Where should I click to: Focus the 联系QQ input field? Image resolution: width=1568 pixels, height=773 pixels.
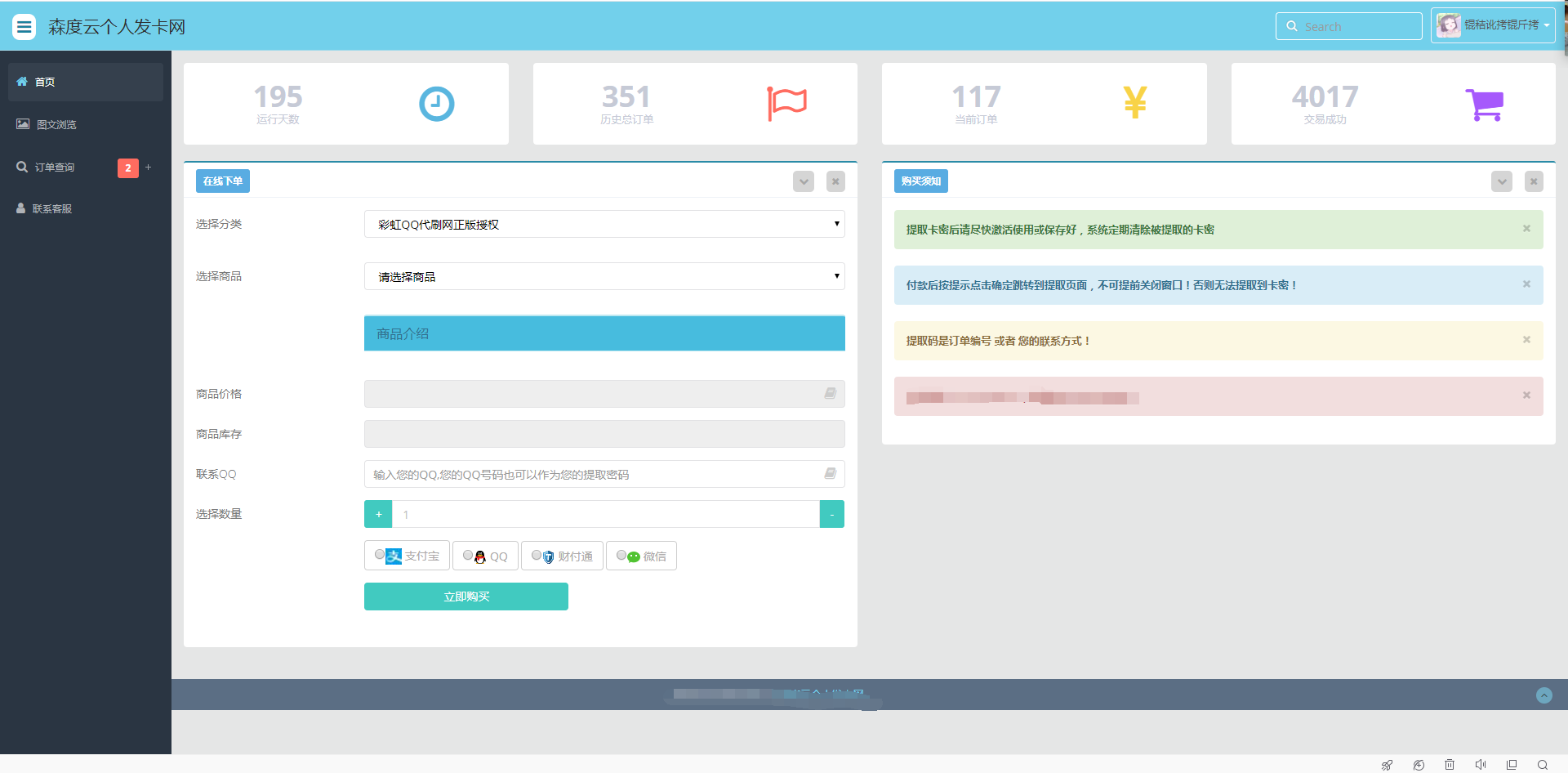click(x=604, y=474)
